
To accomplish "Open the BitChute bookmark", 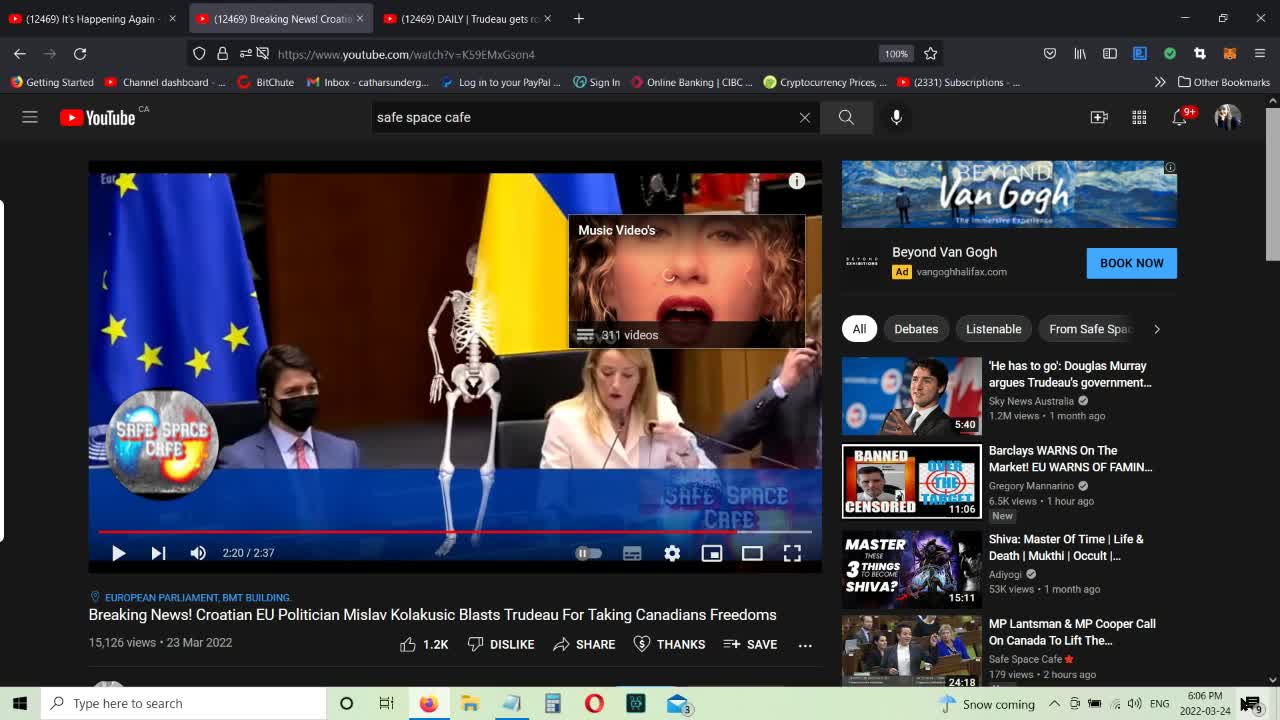I will point(265,82).
